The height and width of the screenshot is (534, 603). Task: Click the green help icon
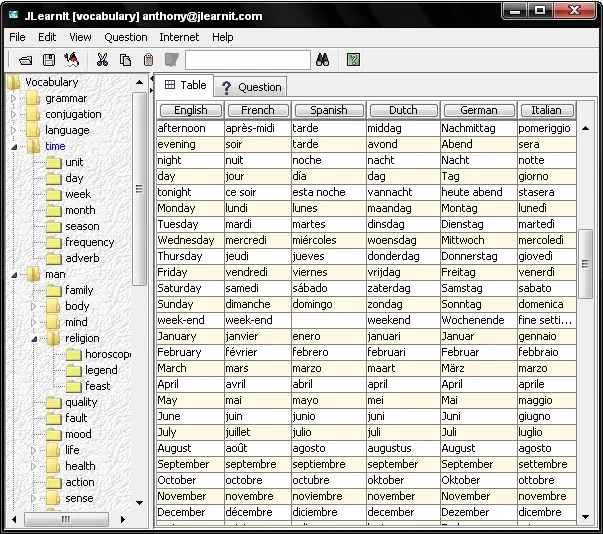click(x=353, y=60)
